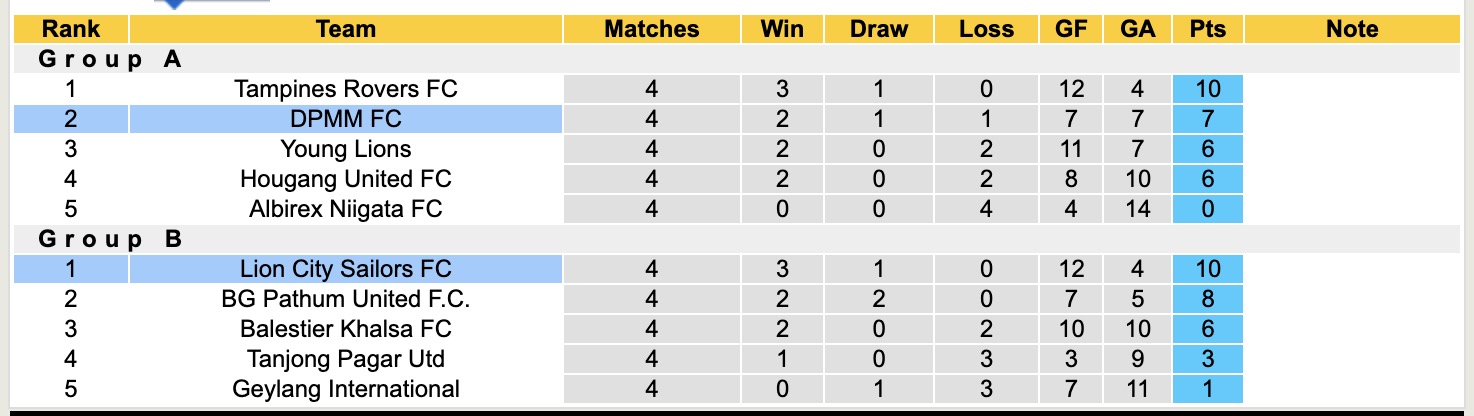Click the Pts column header
This screenshot has height=416, width=1474.
pos(1207,29)
